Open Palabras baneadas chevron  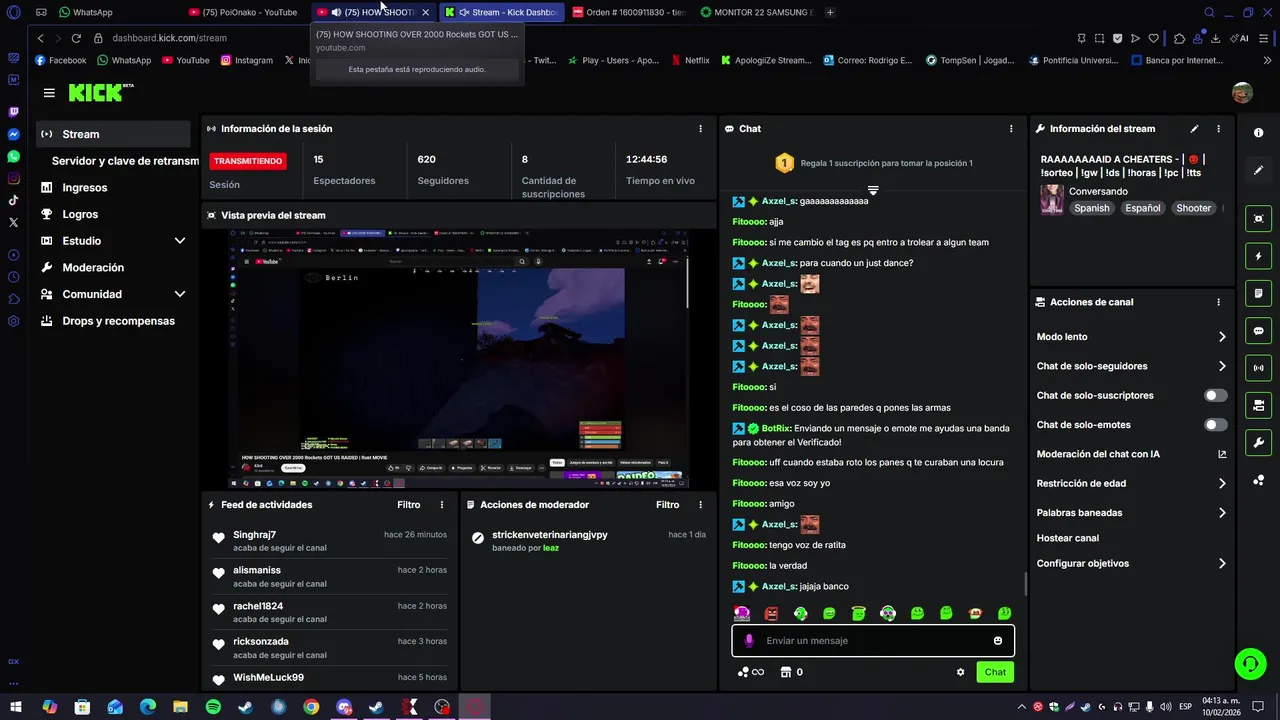(1222, 513)
